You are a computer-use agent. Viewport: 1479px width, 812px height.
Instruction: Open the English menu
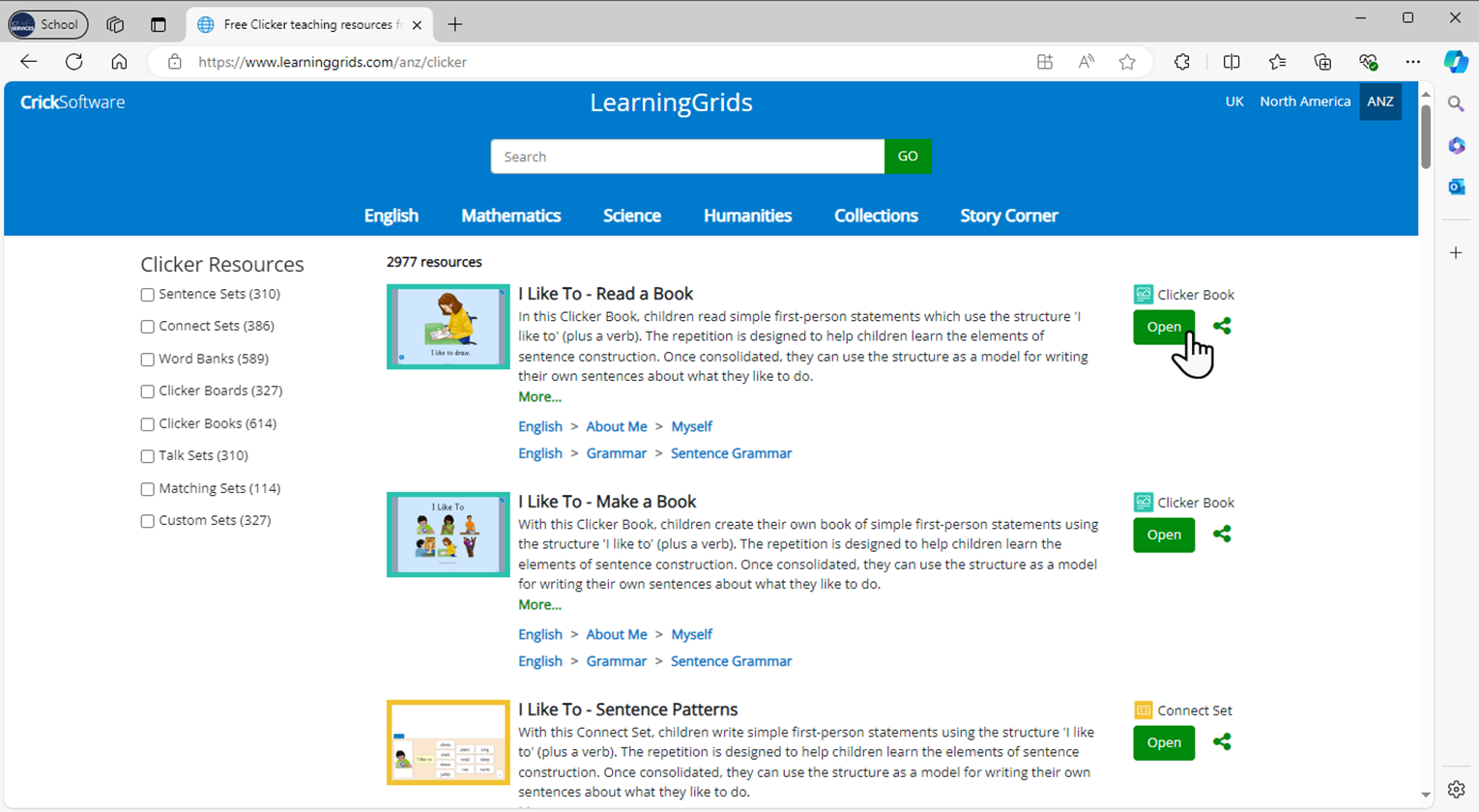[391, 216]
